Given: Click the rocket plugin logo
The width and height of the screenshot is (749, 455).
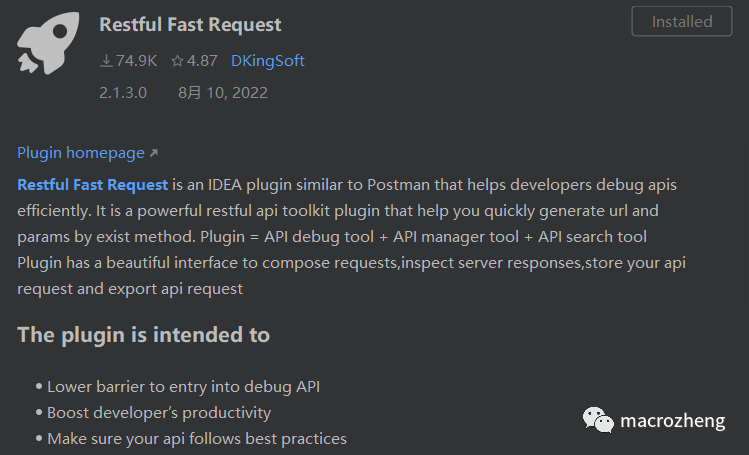Looking at the screenshot, I should (47, 44).
